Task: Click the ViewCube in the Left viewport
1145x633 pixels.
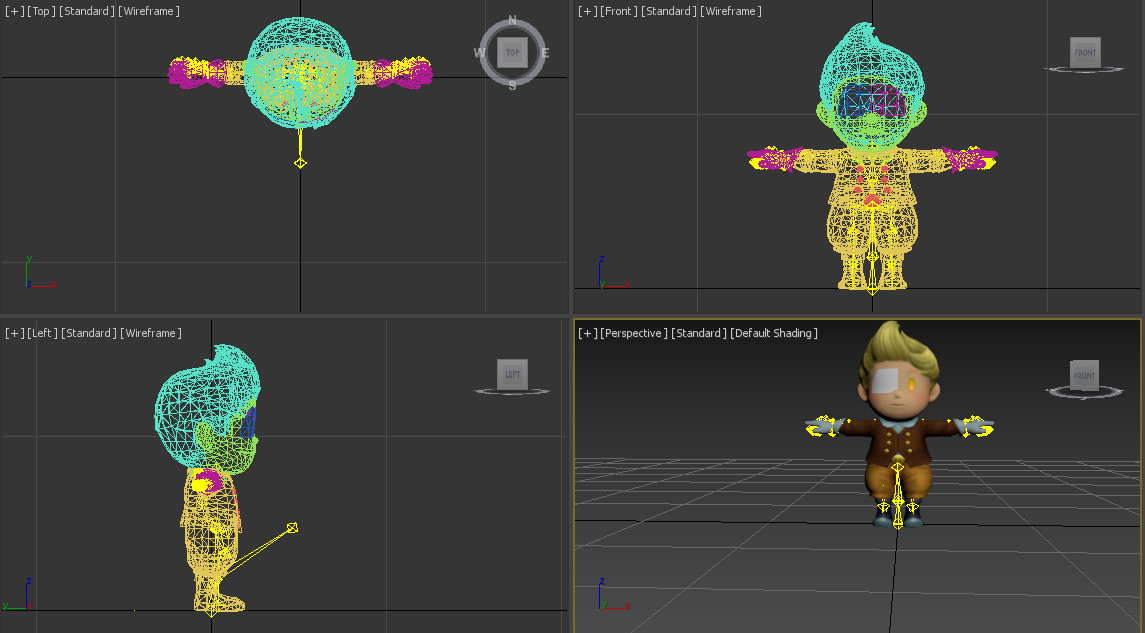Action: coord(512,374)
